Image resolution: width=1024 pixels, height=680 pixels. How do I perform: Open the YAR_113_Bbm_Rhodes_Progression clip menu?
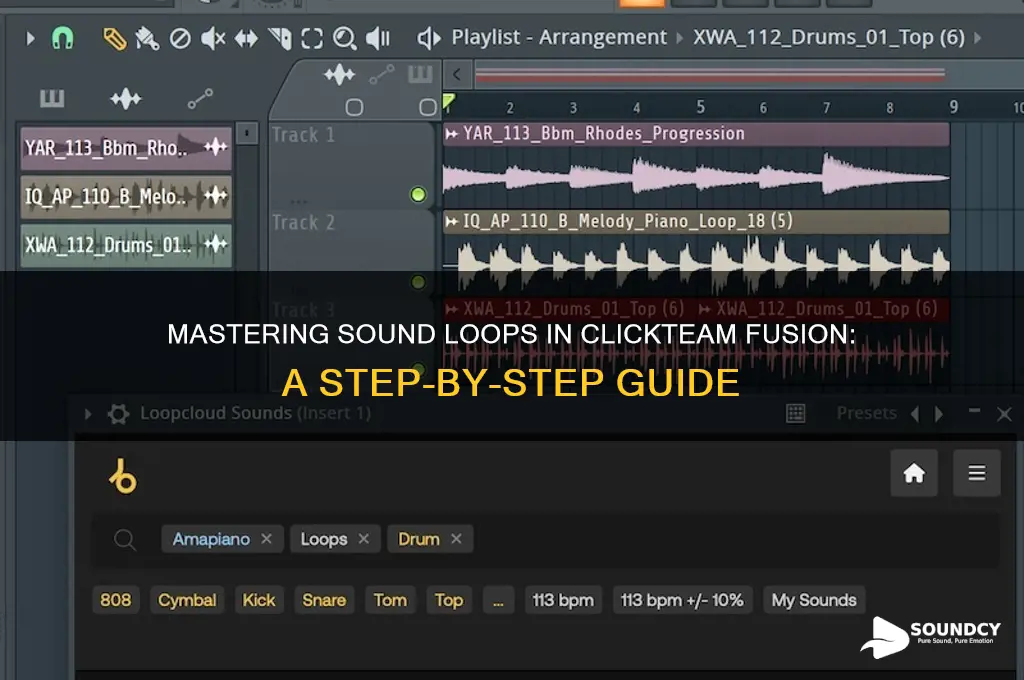point(451,135)
